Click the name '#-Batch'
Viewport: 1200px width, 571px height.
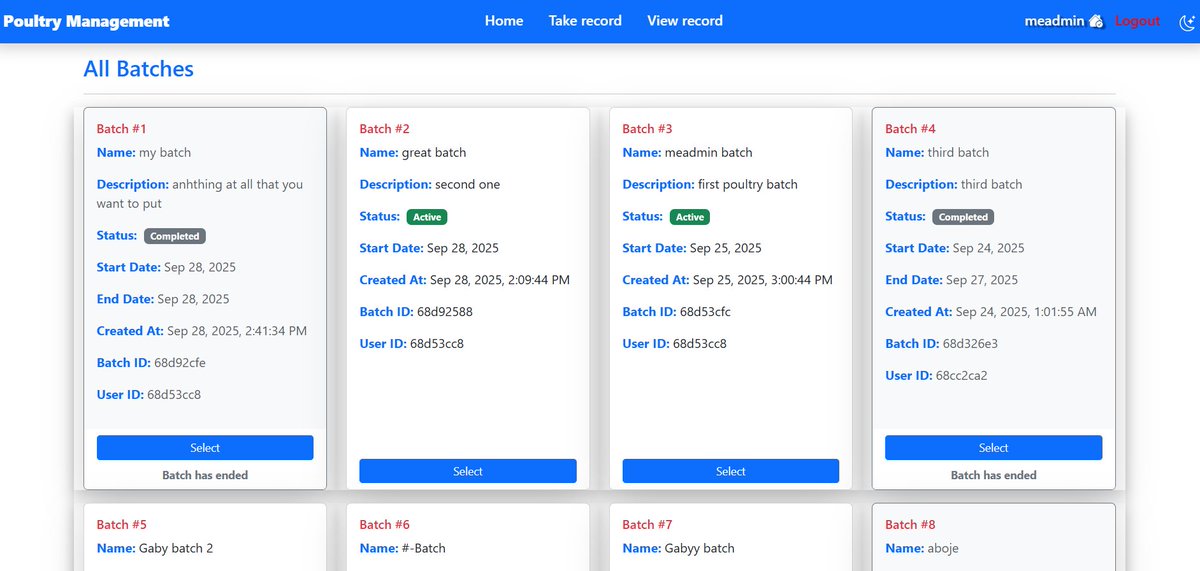point(424,549)
